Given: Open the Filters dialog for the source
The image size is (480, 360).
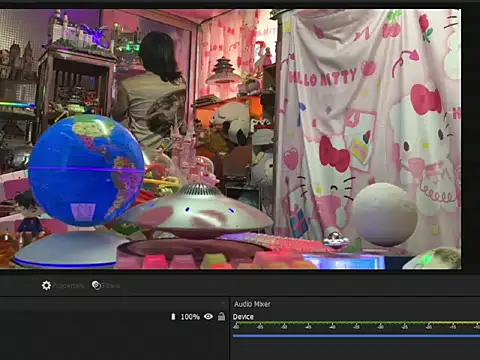Looking at the screenshot, I should (x=106, y=286).
